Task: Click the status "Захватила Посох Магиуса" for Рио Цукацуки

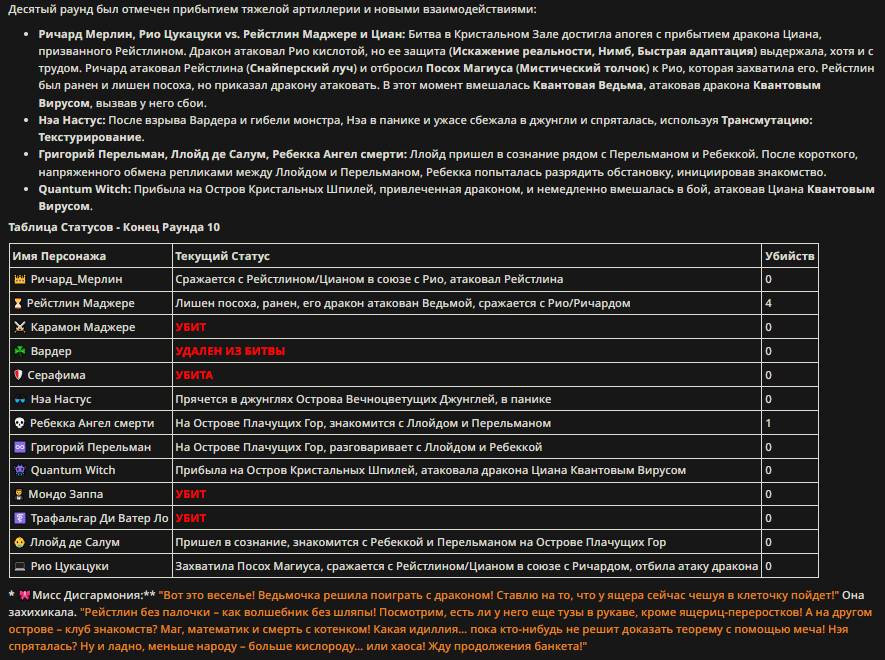Action: pos(466,566)
